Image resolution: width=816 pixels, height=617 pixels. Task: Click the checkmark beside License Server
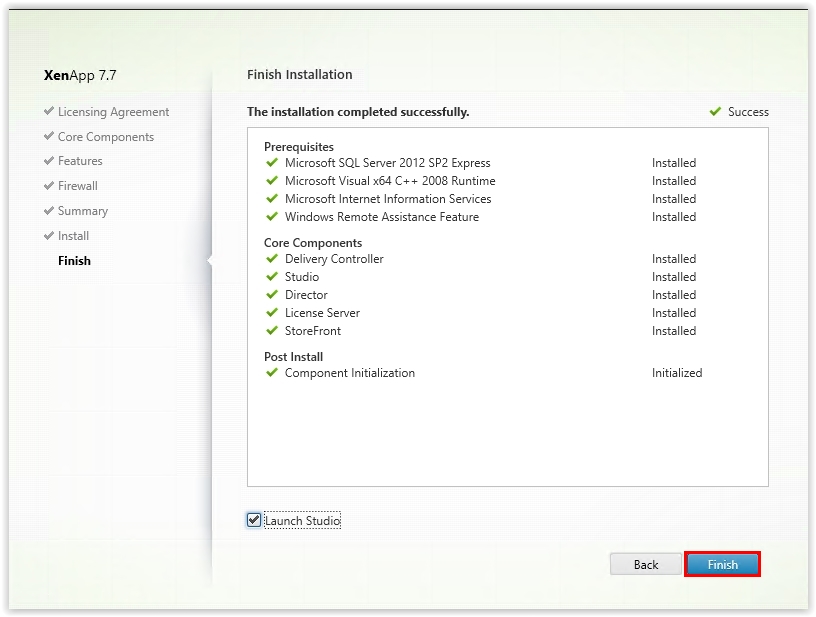click(272, 312)
